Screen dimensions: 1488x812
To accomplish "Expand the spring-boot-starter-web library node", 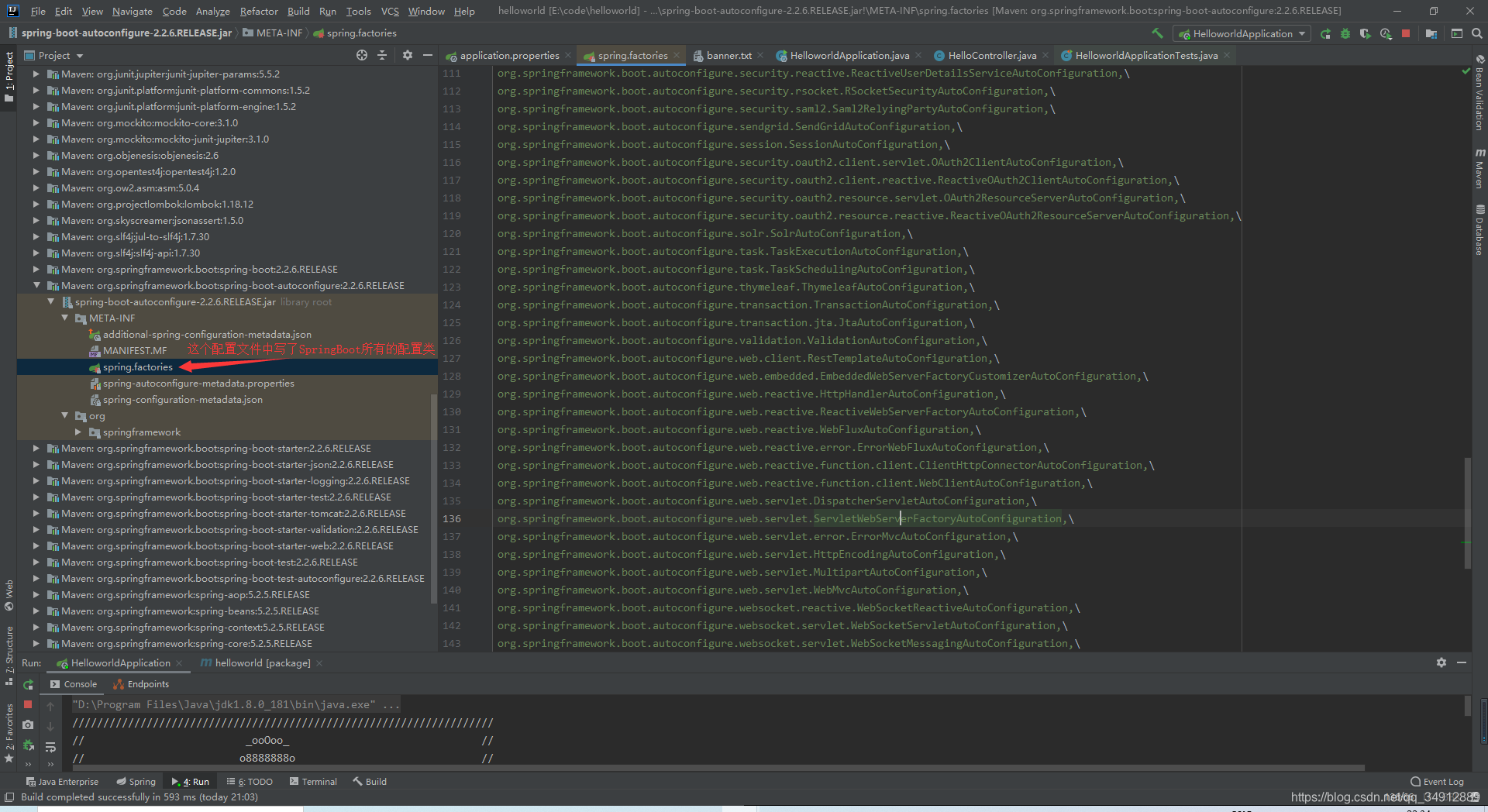I will (x=36, y=546).
